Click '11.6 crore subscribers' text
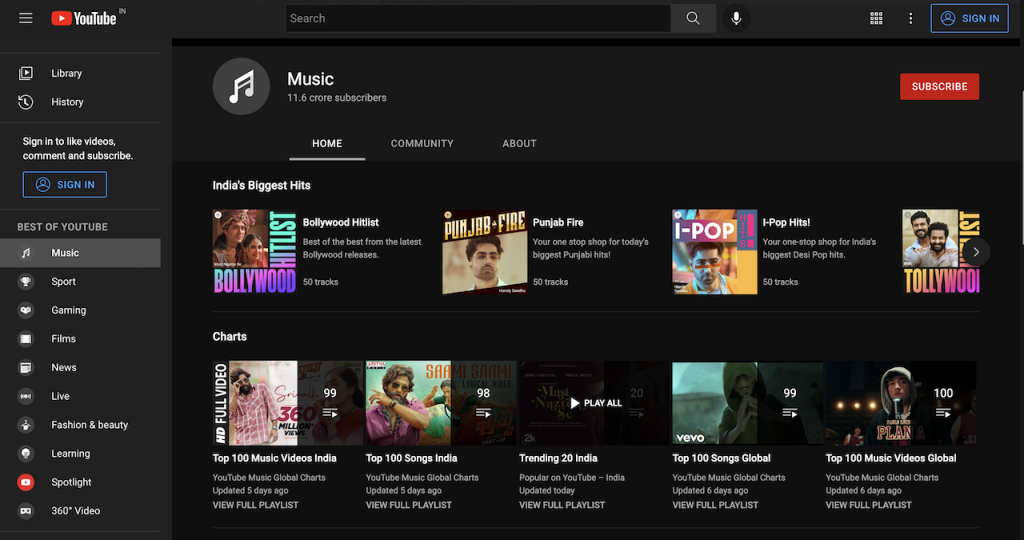The image size is (1024, 540). tap(336, 98)
